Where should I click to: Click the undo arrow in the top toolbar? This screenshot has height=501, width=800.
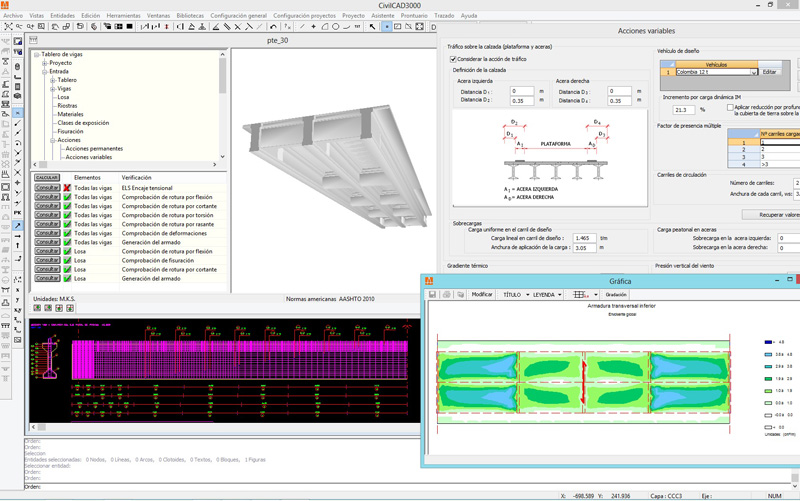tap(273, 27)
